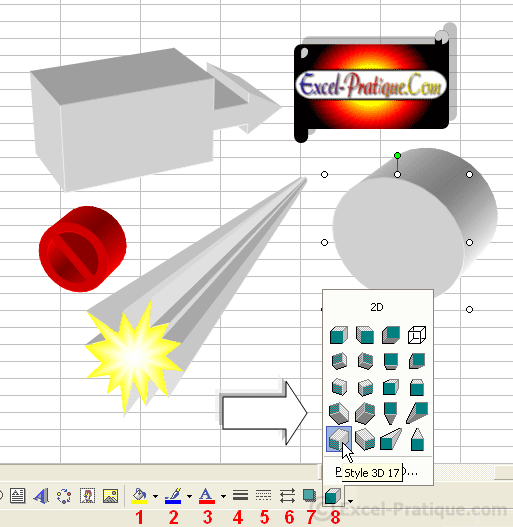
Task: Apply 3D Style 15 with downward taper
Action: click(x=390, y=413)
